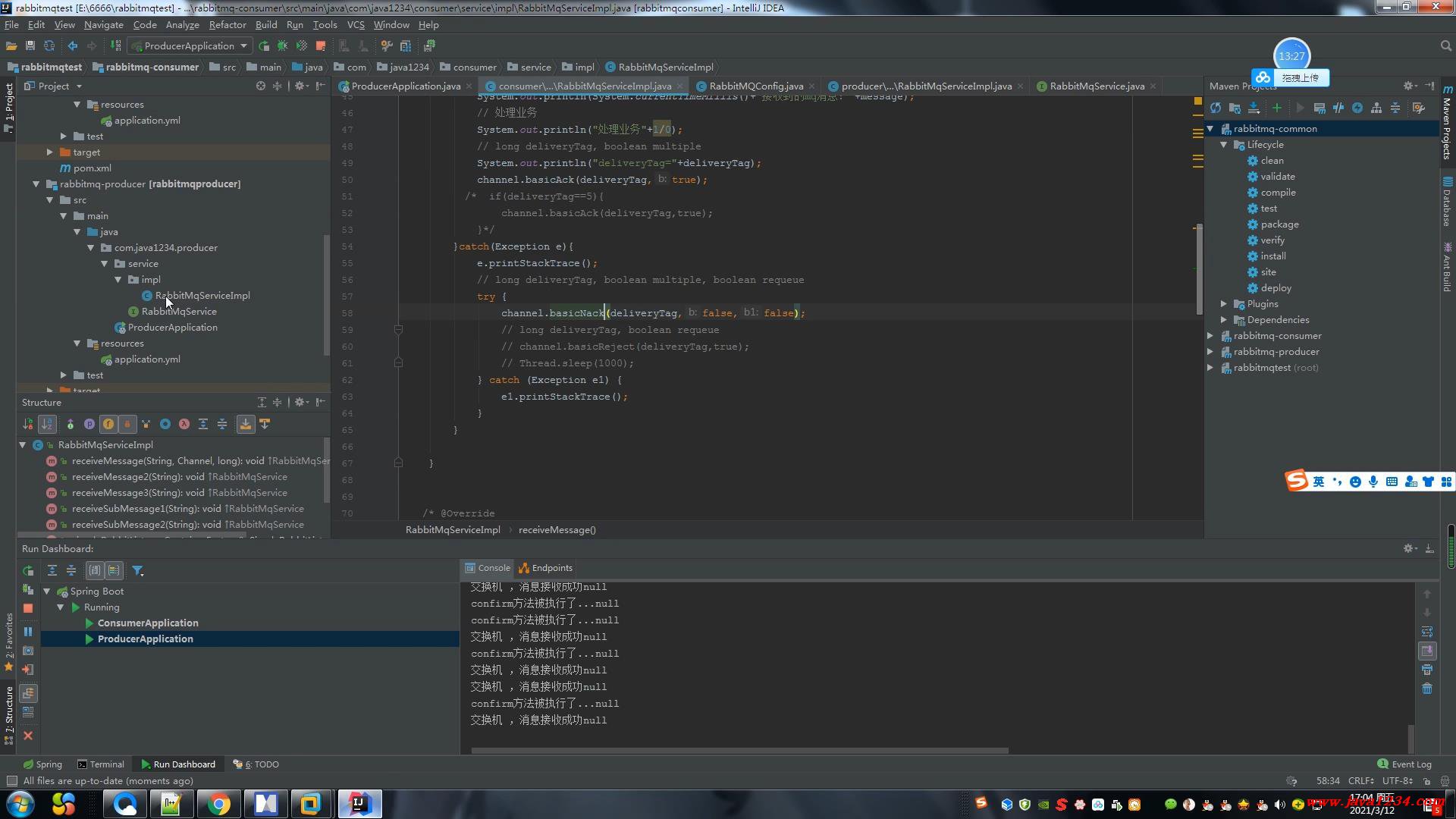
Task: Run ProducerApplication with the green rerun icon
Action: 264,45
